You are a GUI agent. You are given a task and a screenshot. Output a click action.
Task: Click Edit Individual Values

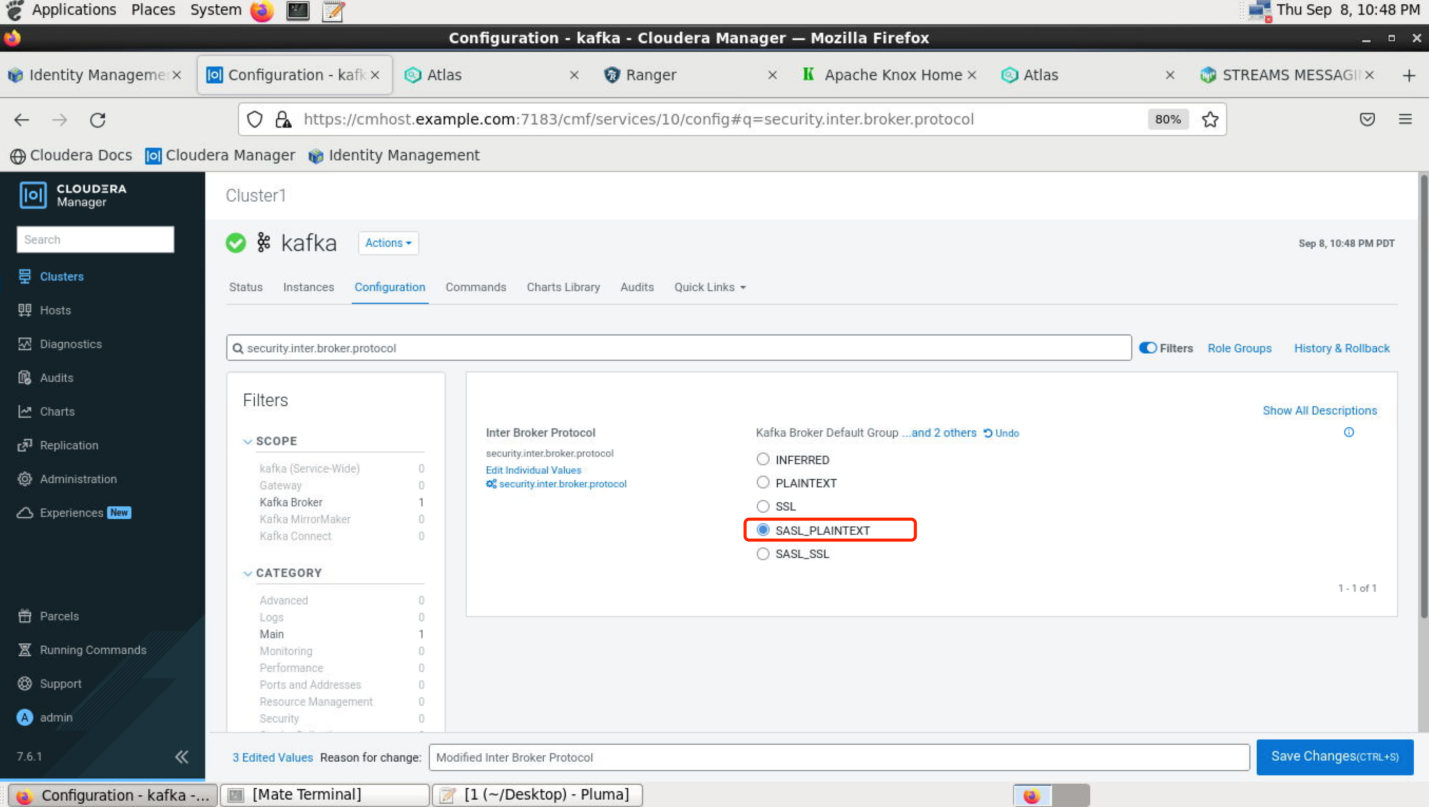[533, 470]
